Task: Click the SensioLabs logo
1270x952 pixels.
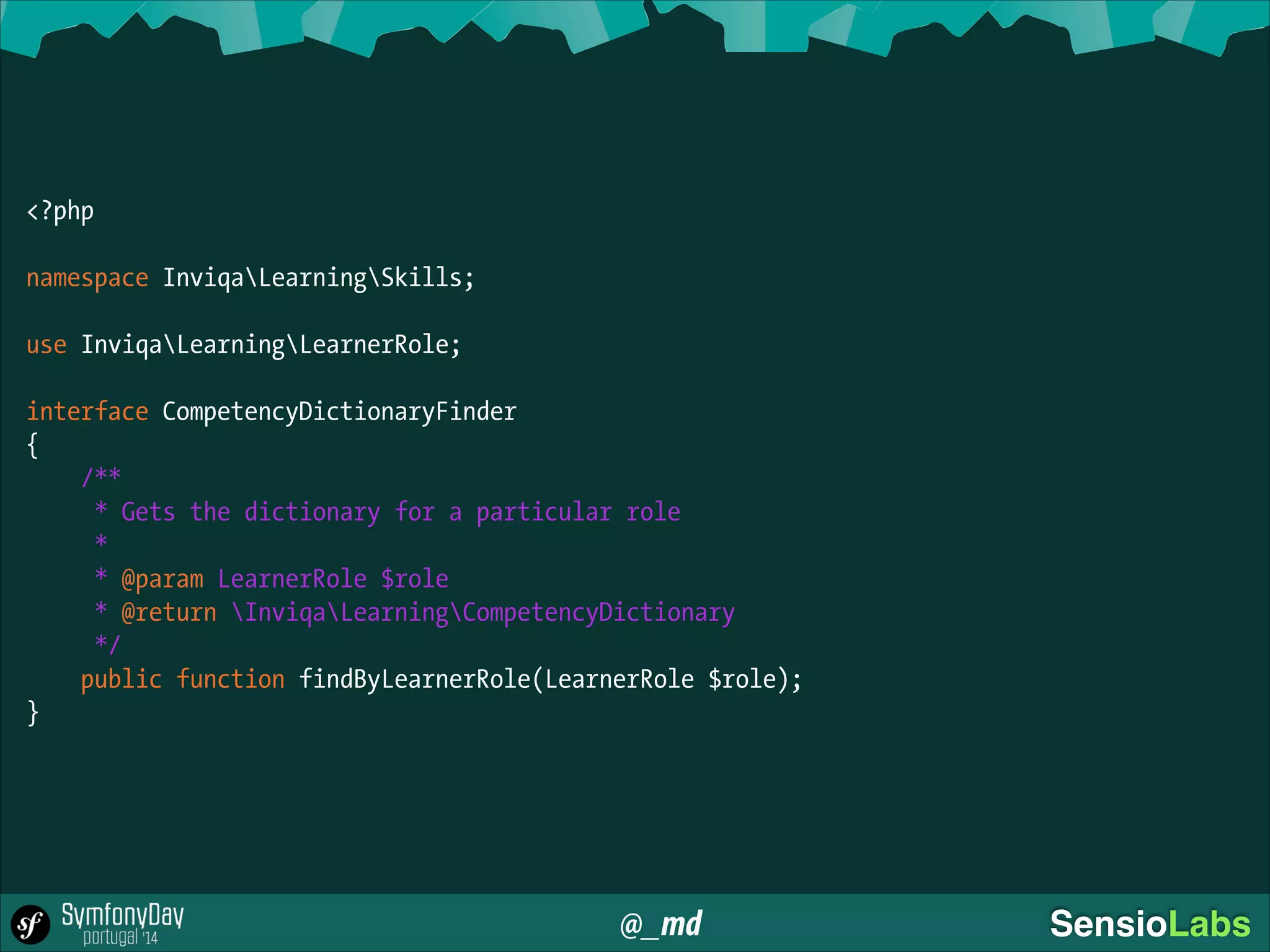Action: pos(1150,923)
